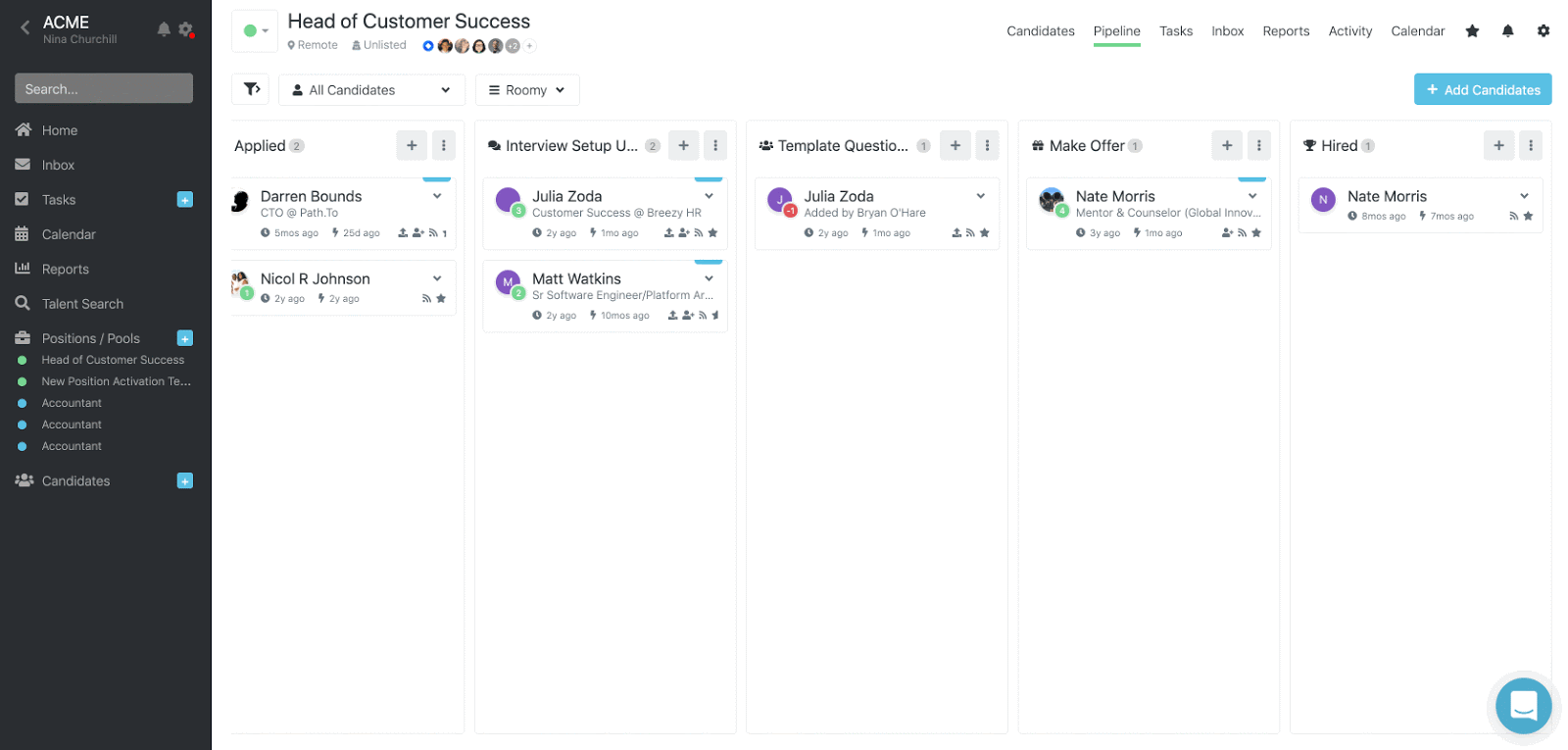Expand Darren Bounds card chevron

click(437, 196)
